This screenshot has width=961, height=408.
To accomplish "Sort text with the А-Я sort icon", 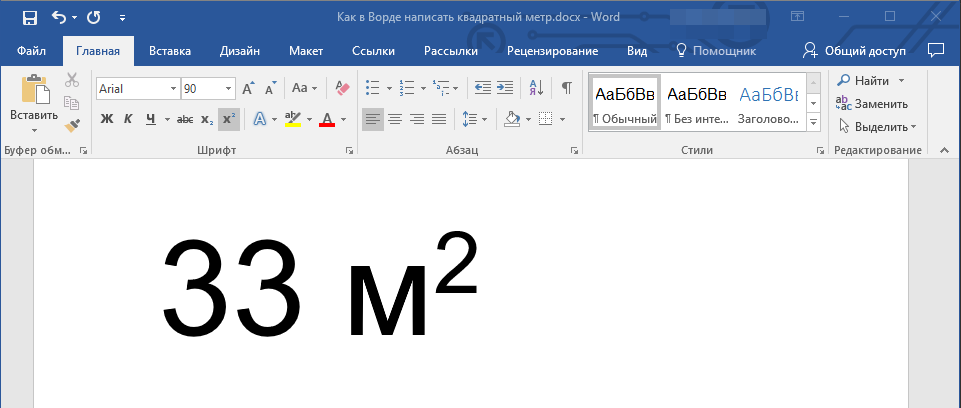I will pyautogui.click(x=536, y=88).
